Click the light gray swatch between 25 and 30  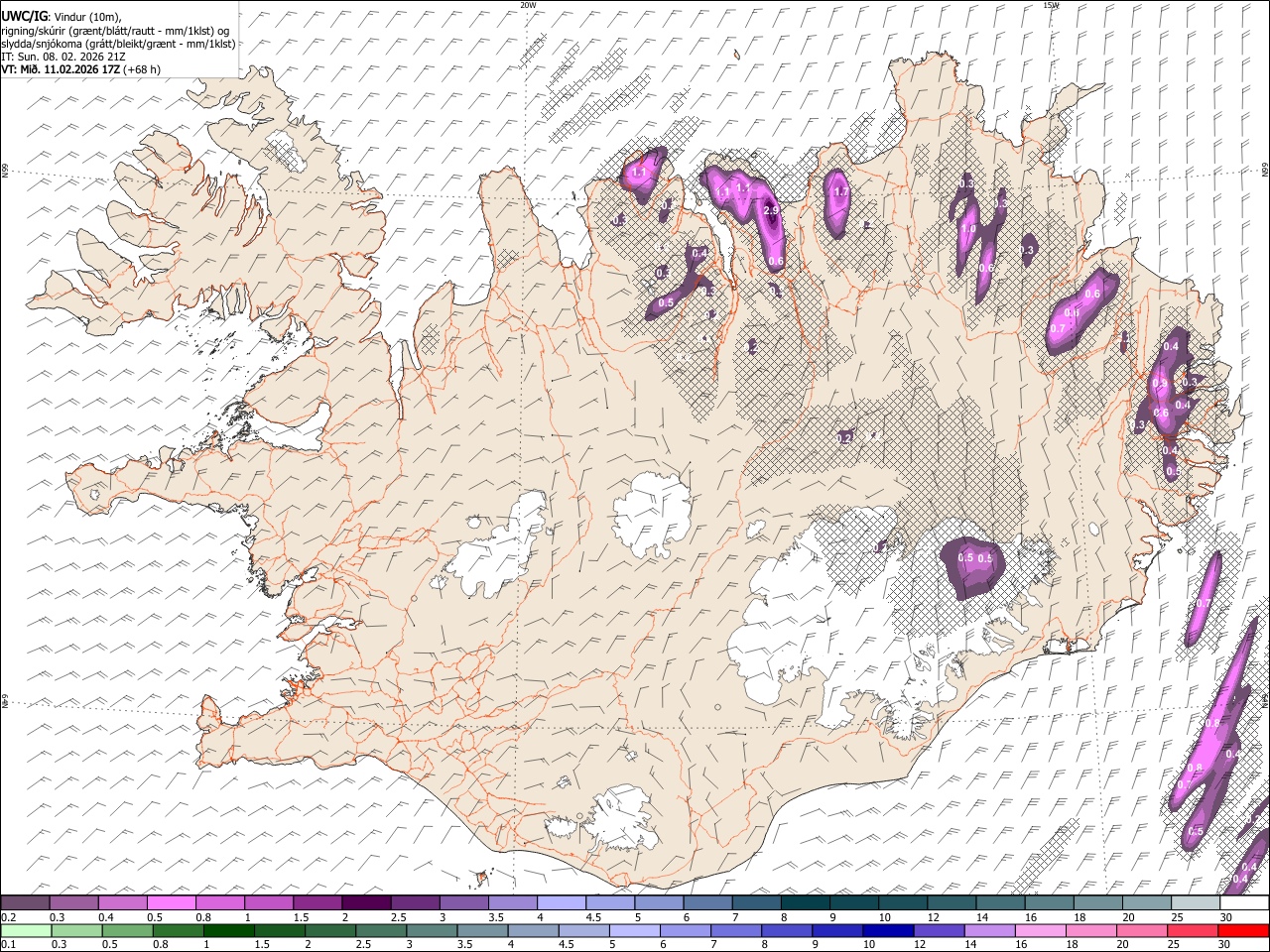point(1195,902)
